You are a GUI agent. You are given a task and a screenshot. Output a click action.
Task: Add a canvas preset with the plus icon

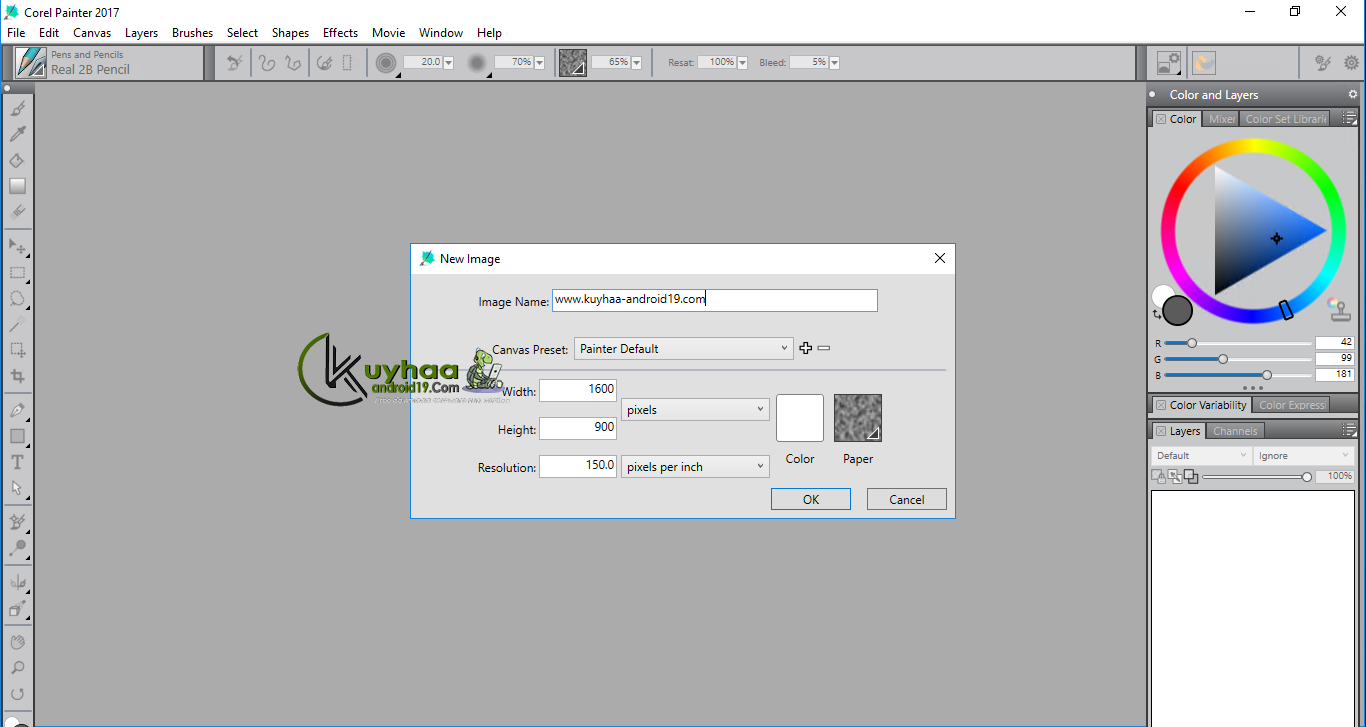[806, 348]
